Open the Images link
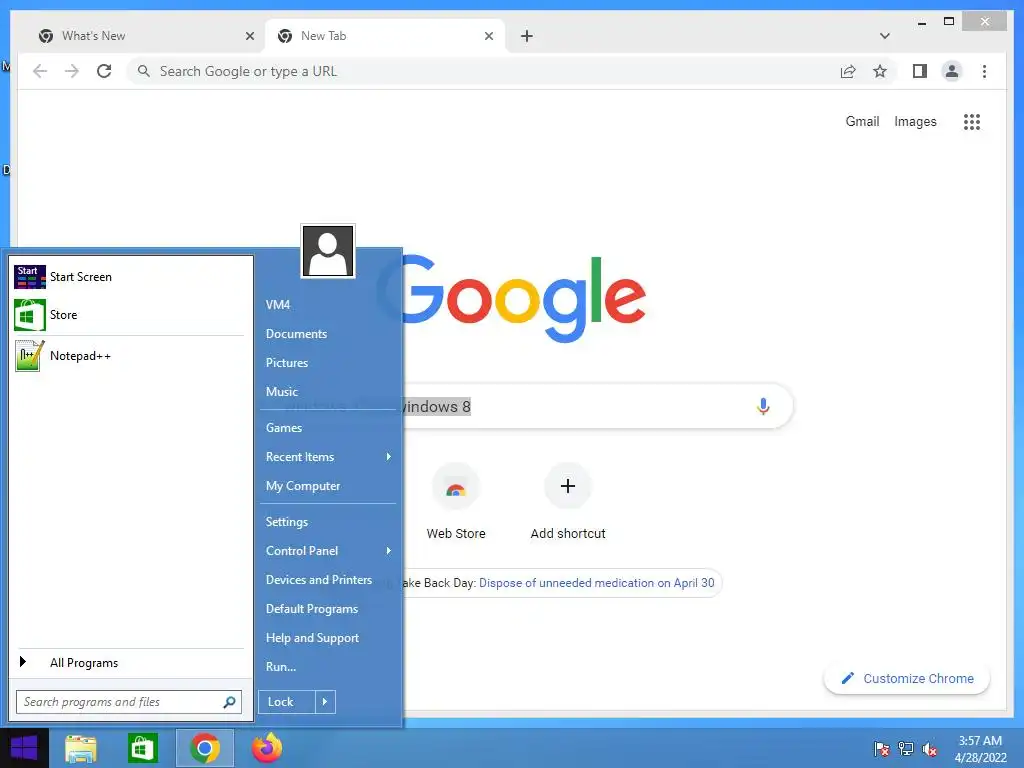The width and height of the screenshot is (1024, 768). point(915,121)
